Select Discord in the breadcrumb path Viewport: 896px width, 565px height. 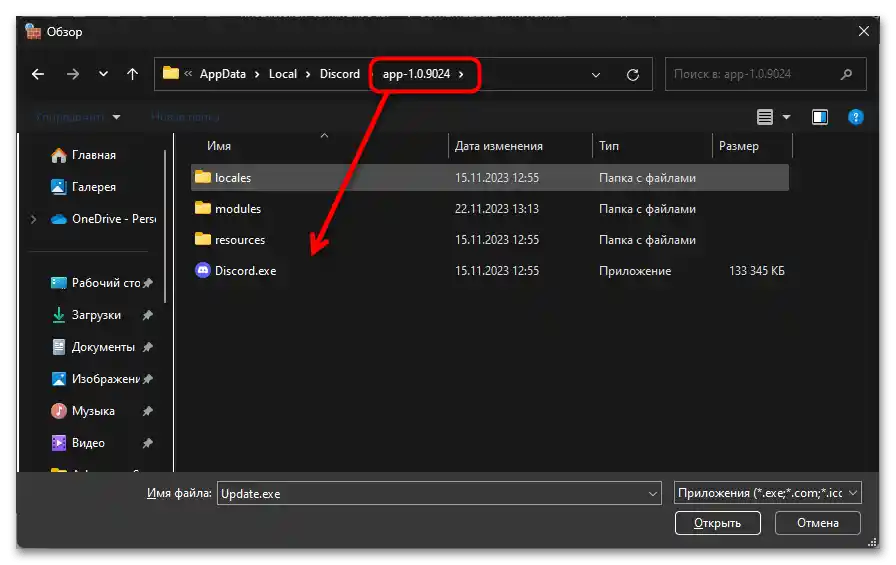pyautogui.click(x=340, y=74)
